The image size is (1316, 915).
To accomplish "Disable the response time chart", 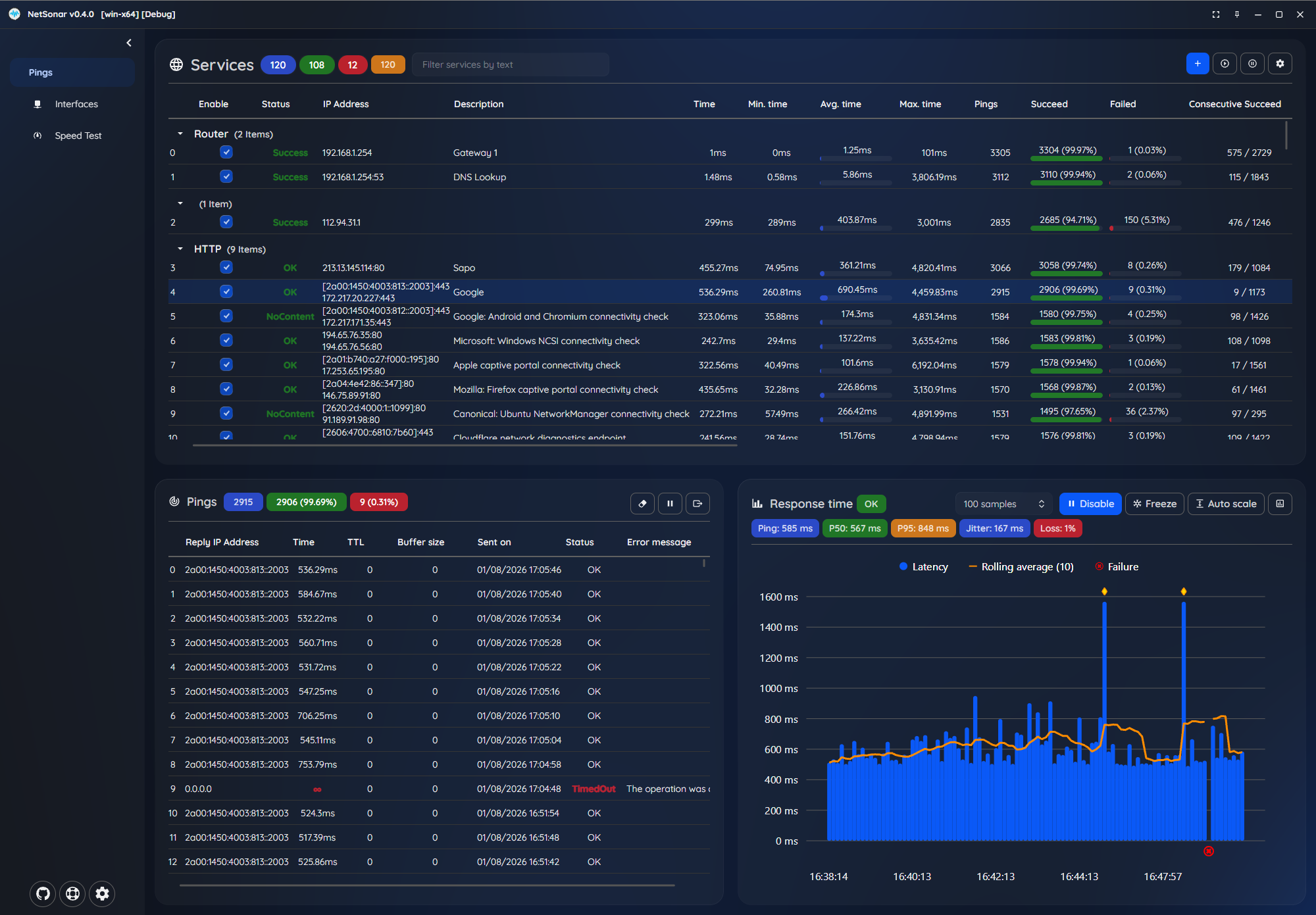I will (1090, 504).
